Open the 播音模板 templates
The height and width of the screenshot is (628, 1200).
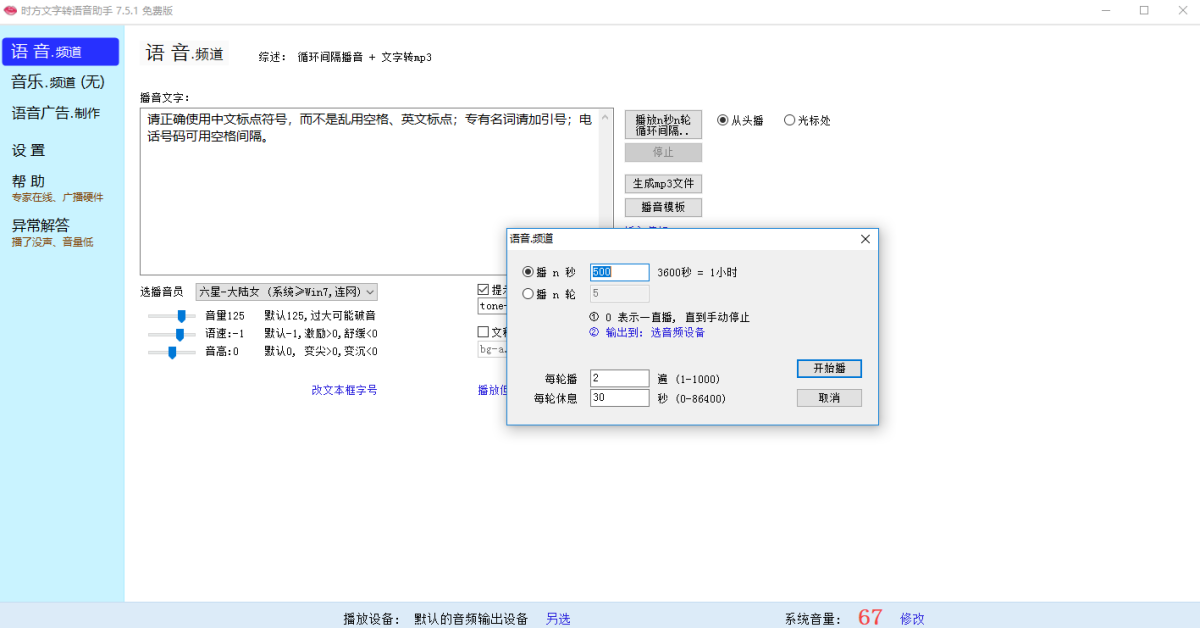(x=663, y=207)
